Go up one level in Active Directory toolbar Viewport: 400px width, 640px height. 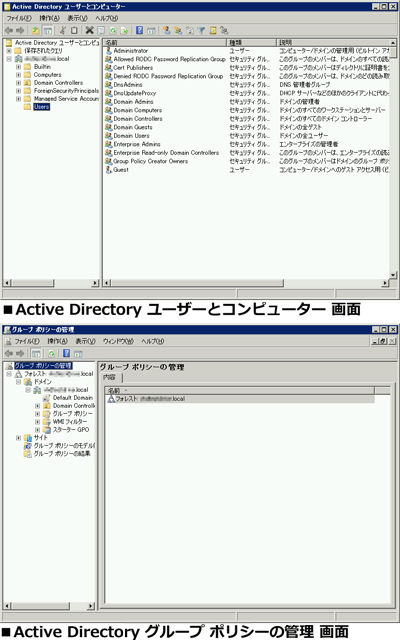(36, 30)
